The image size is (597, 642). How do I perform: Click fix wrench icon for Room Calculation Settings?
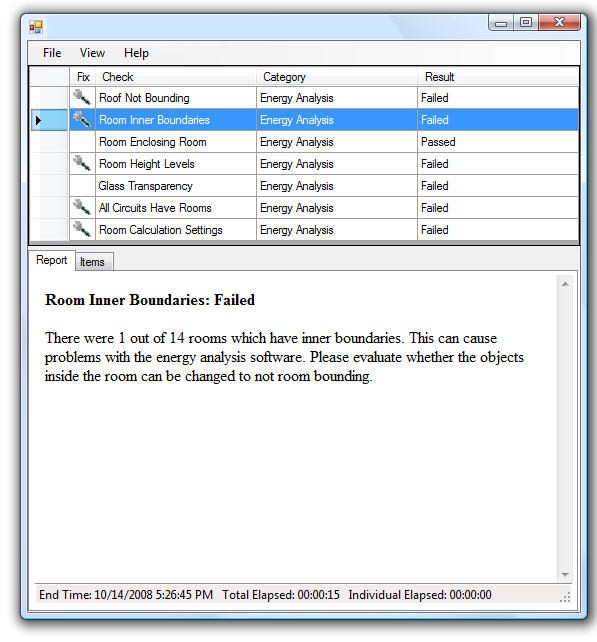(x=82, y=229)
